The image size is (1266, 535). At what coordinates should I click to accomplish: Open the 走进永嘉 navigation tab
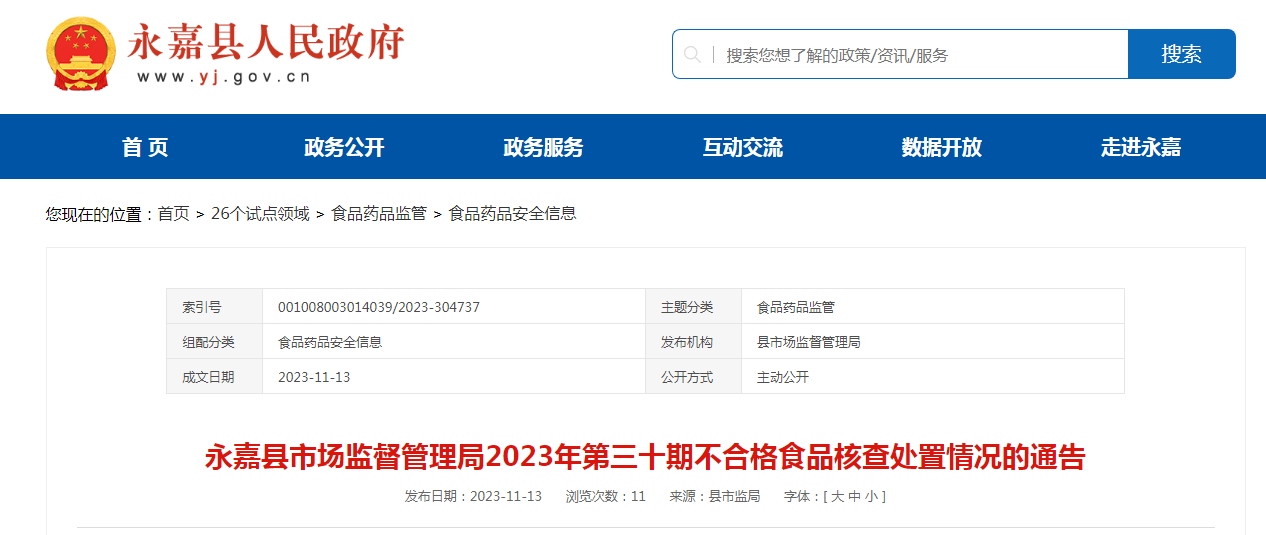click(x=1141, y=147)
